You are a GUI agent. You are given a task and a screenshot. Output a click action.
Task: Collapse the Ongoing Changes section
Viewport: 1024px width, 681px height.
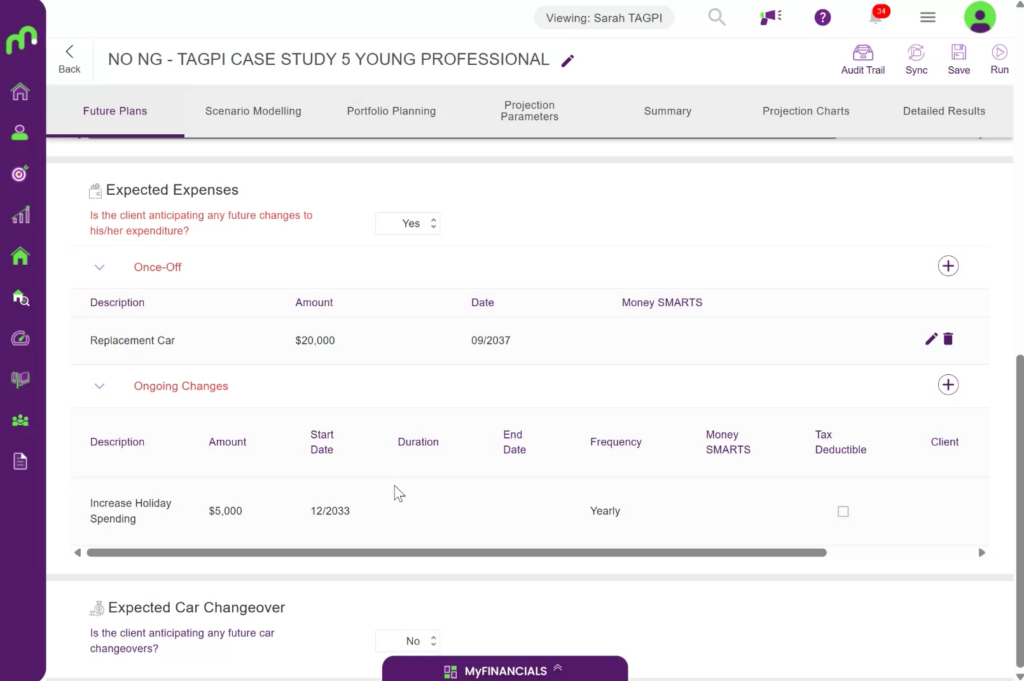point(99,386)
